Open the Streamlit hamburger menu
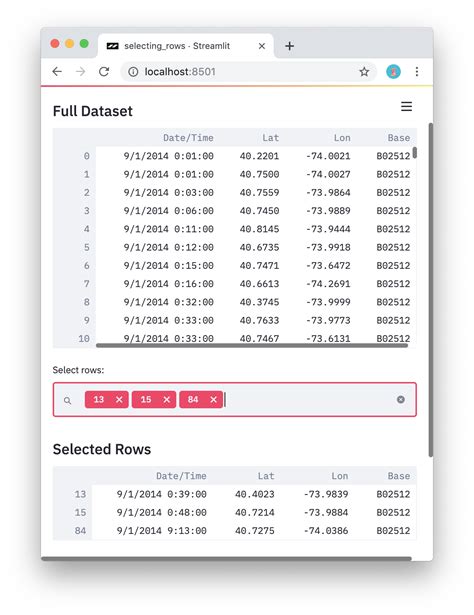The height and width of the screenshot is (615, 474). coord(406,106)
